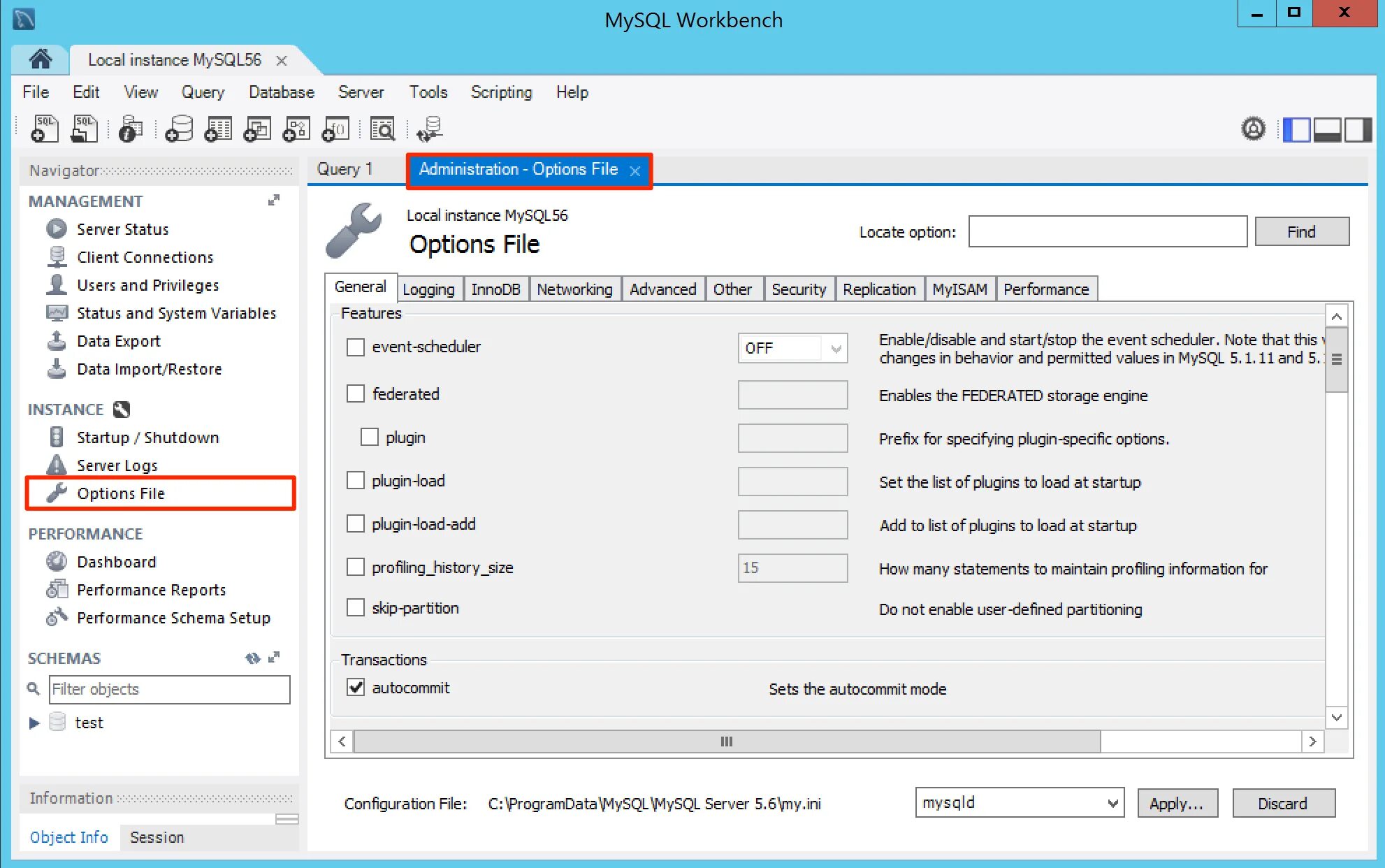This screenshot has width=1385, height=868.
Task: Click the horizontal scrollbar thumb
Action: click(x=727, y=742)
